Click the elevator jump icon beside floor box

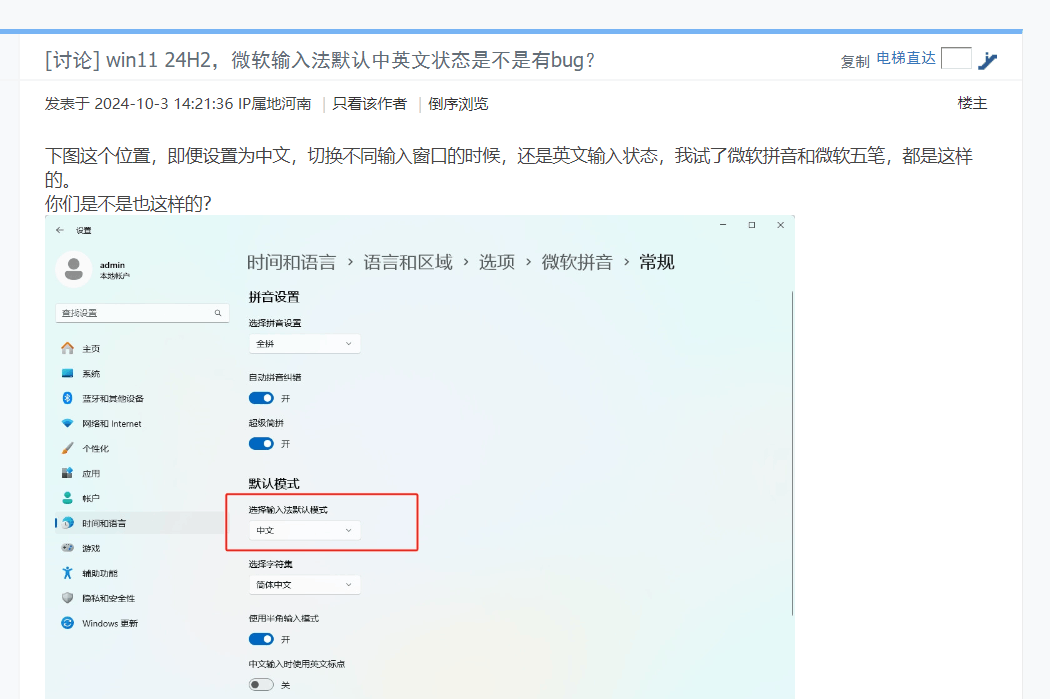pyautogui.click(x=988, y=60)
